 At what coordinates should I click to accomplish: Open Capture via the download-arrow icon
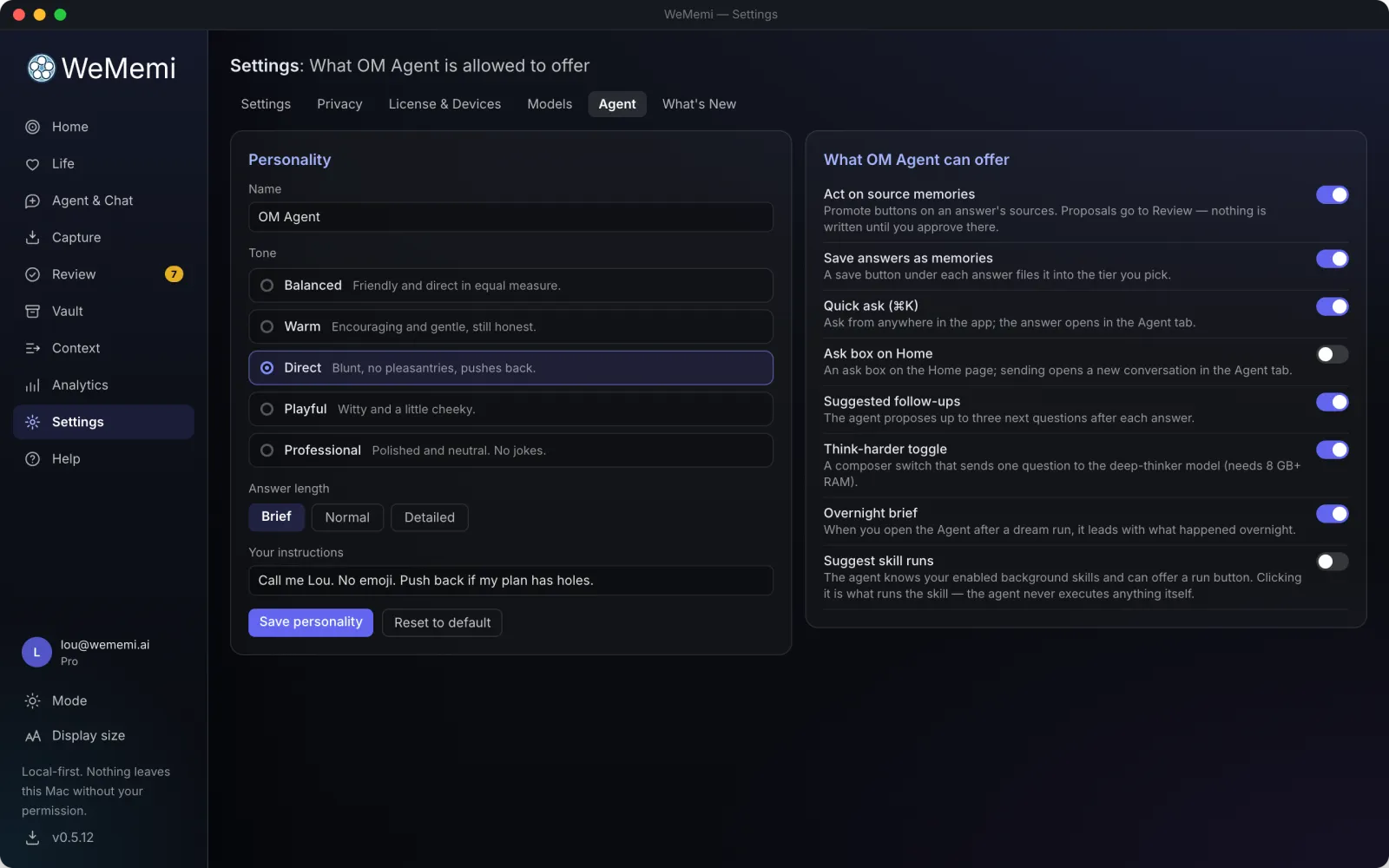(x=33, y=238)
